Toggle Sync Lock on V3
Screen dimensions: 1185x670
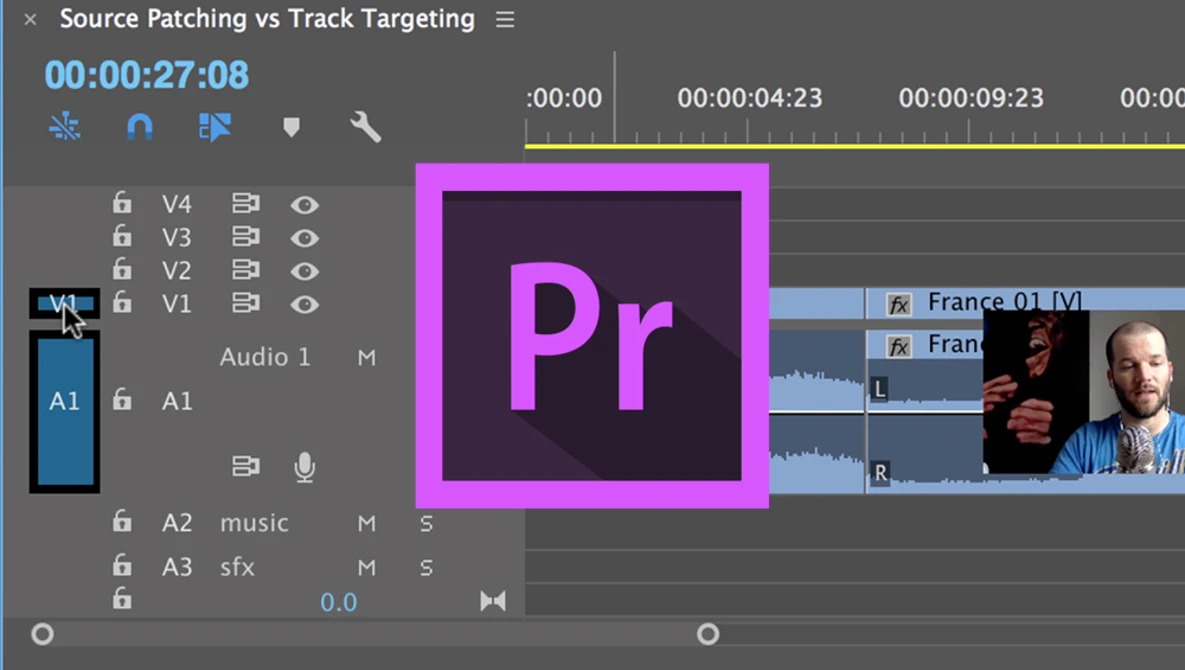246,236
